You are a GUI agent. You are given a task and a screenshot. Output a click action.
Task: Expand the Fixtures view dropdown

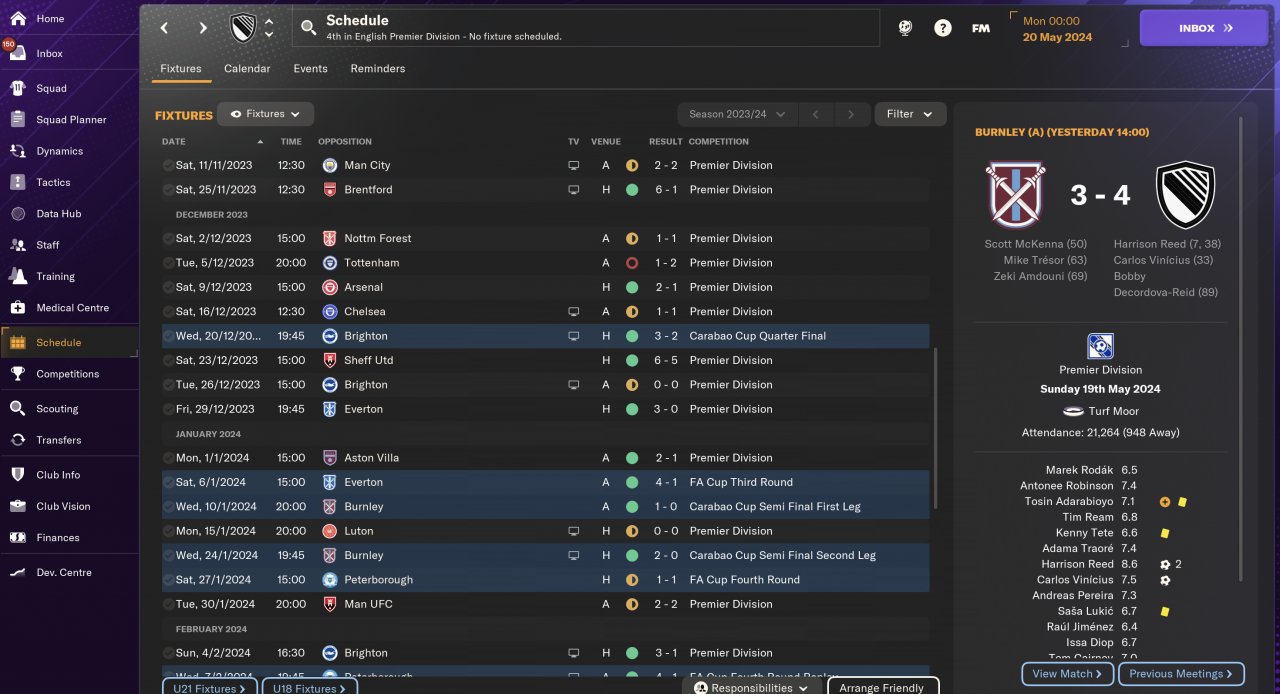pyautogui.click(x=266, y=114)
